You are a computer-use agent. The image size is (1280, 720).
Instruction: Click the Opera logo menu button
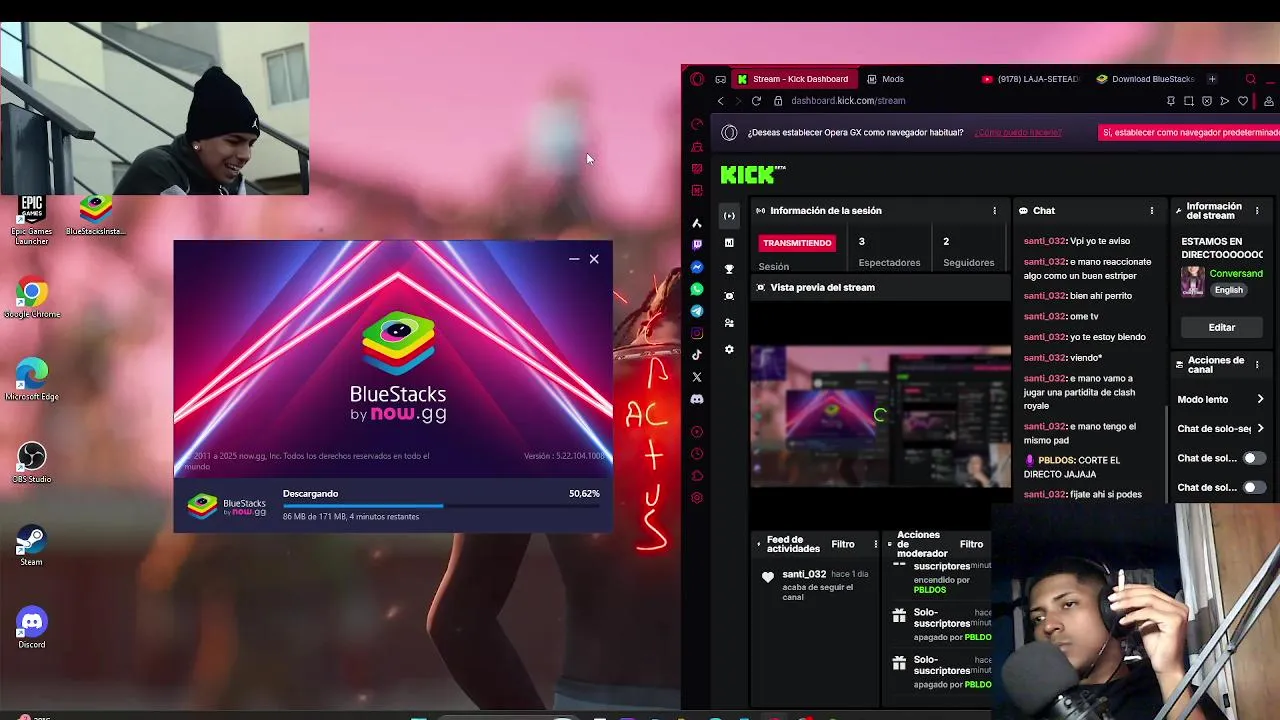697,79
